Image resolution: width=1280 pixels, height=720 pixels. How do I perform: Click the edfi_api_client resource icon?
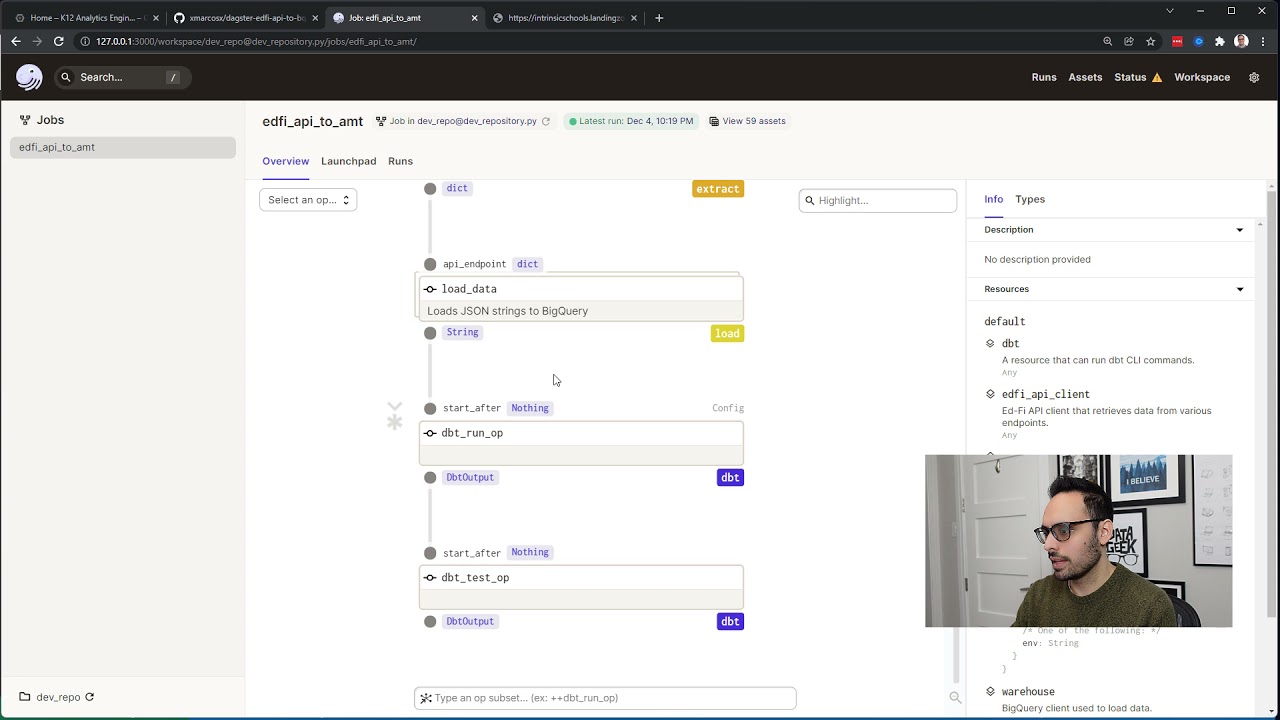(x=990, y=394)
